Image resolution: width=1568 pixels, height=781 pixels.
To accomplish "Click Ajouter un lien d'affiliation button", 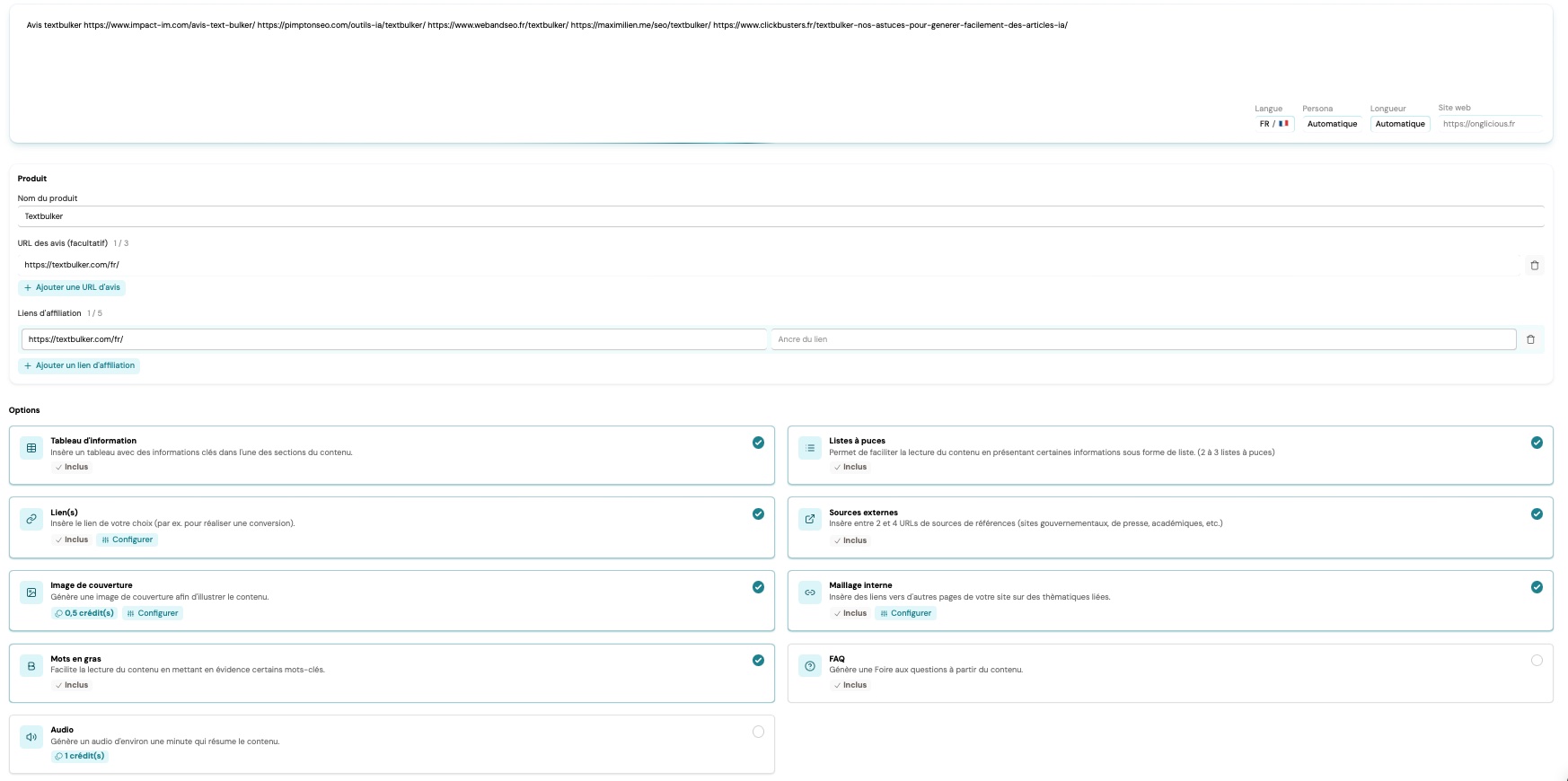I will tap(79, 365).
